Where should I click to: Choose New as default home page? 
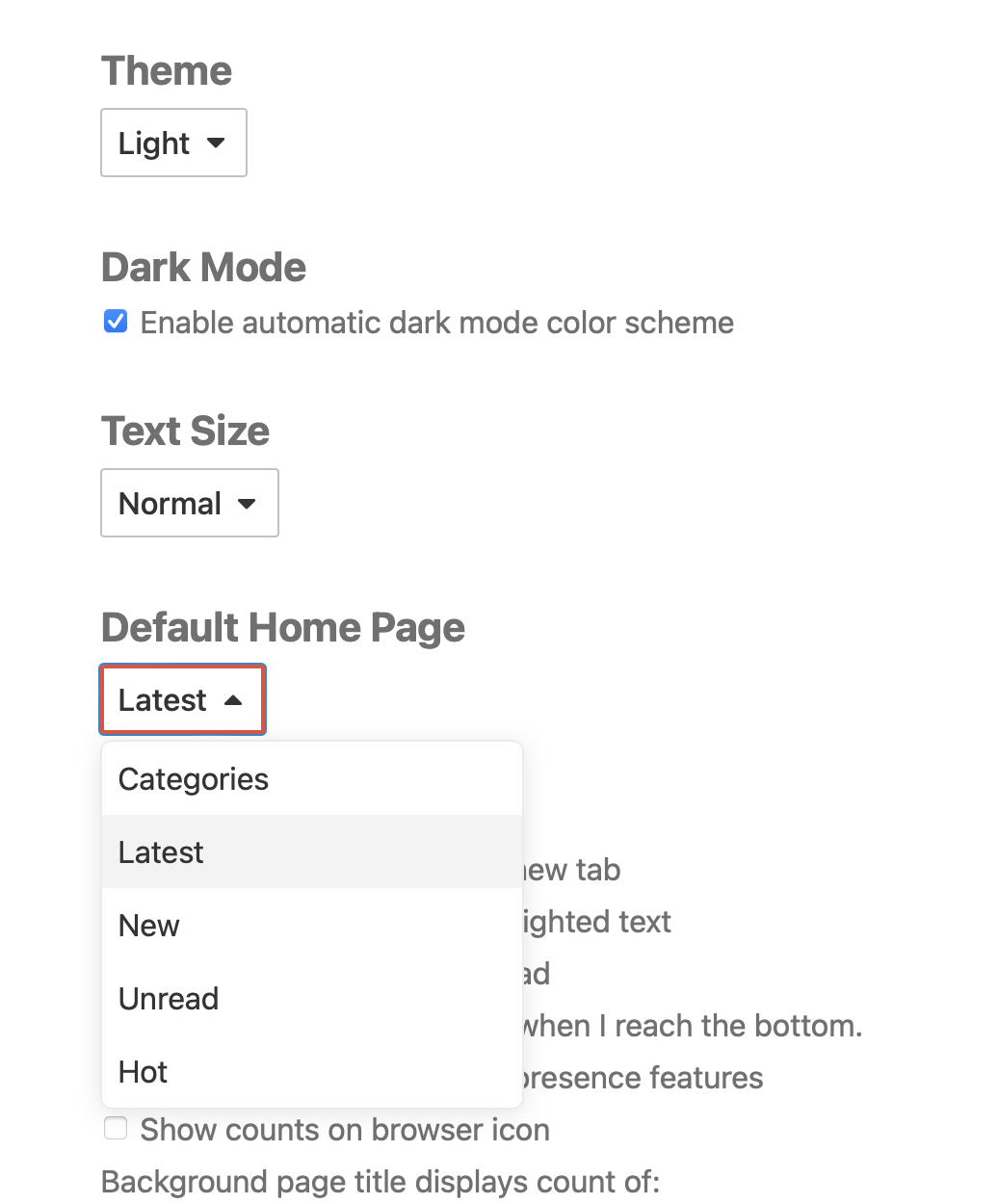[148, 926]
